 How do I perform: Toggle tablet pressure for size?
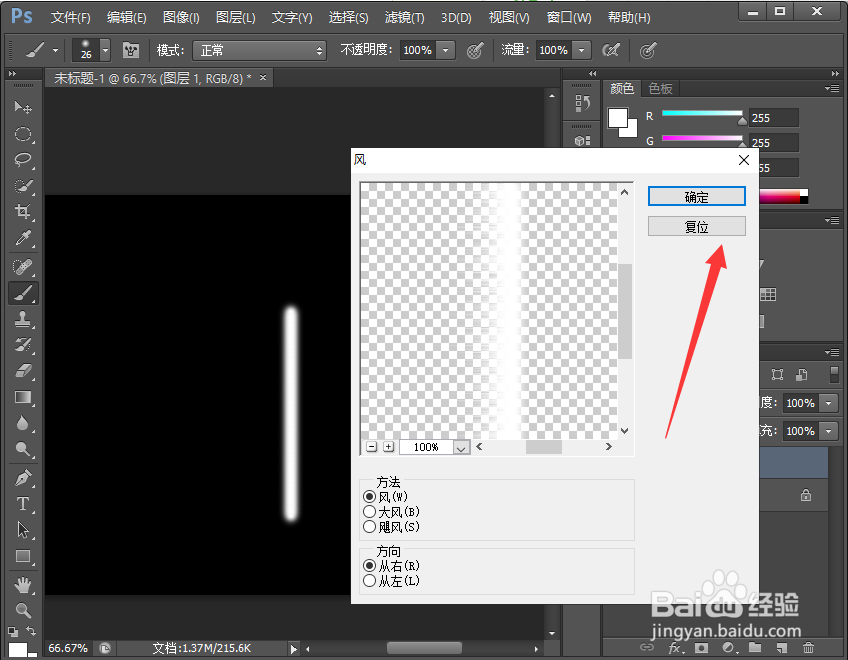(x=648, y=51)
